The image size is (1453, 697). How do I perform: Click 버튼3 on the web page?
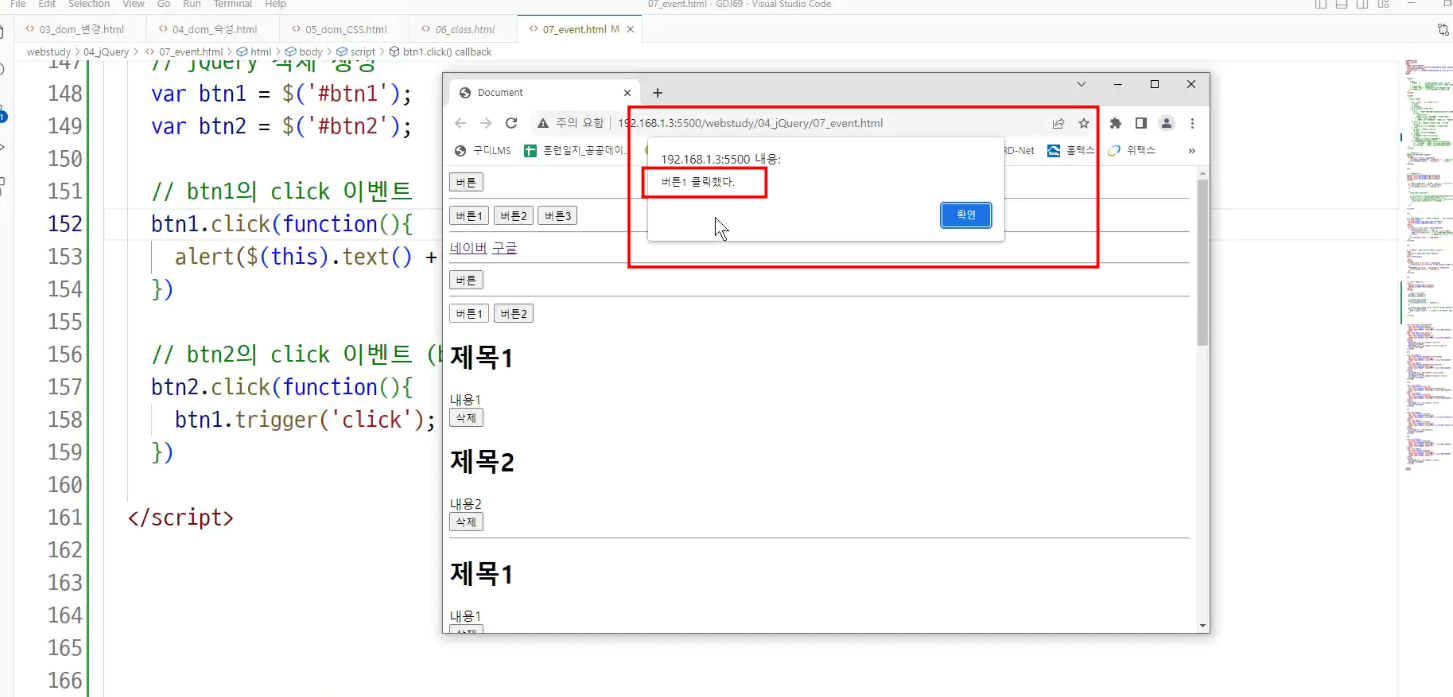(557, 216)
